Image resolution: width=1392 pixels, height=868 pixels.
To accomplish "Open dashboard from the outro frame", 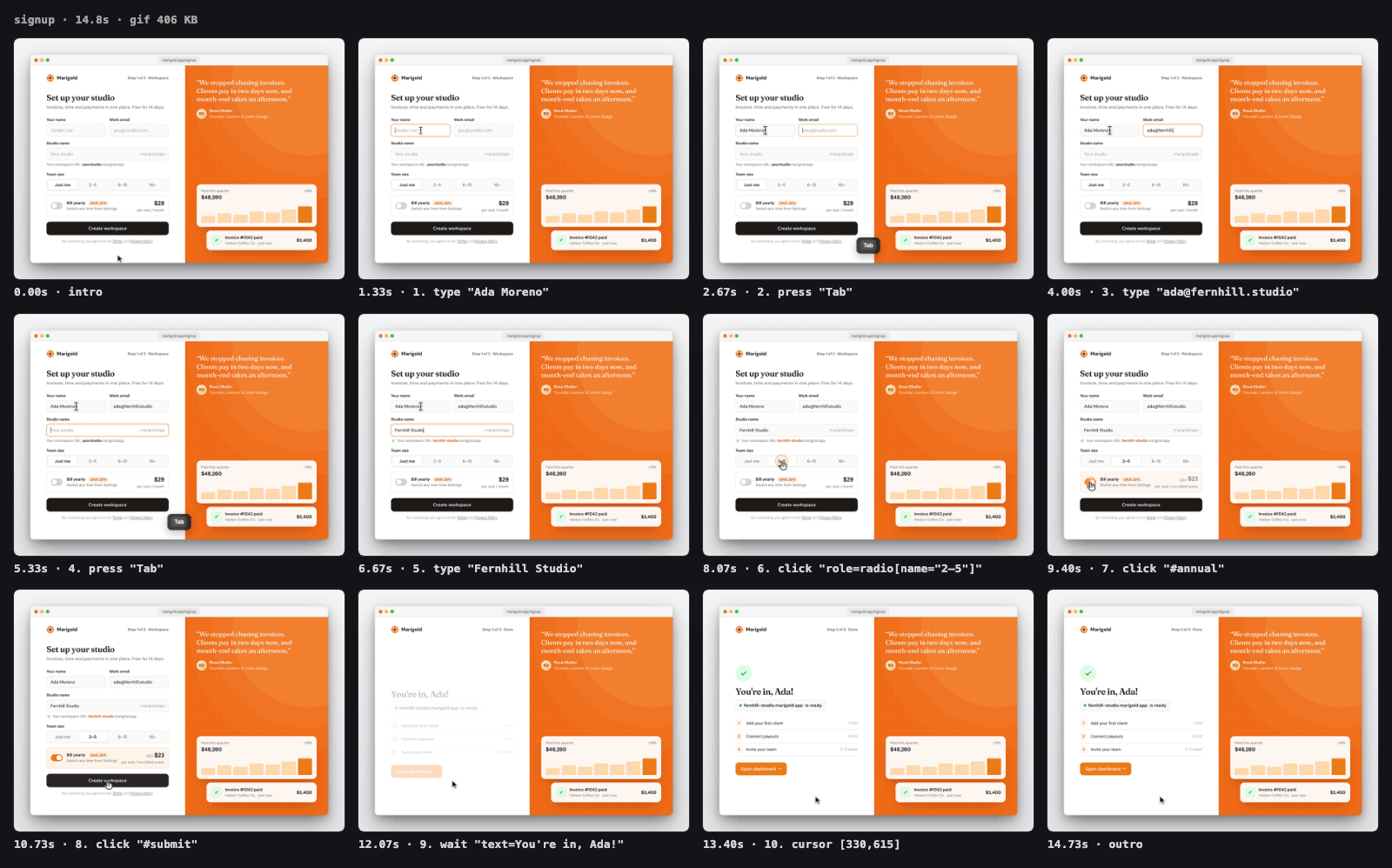I will coord(1105,769).
